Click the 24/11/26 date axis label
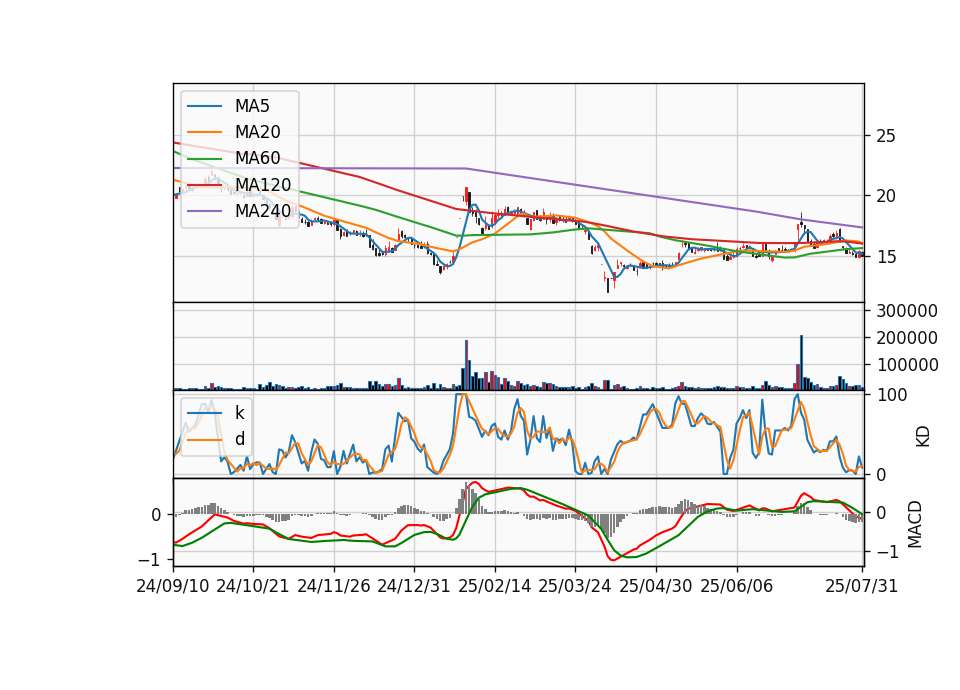The width and height of the screenshot is (960, 690). pos(334,586)
